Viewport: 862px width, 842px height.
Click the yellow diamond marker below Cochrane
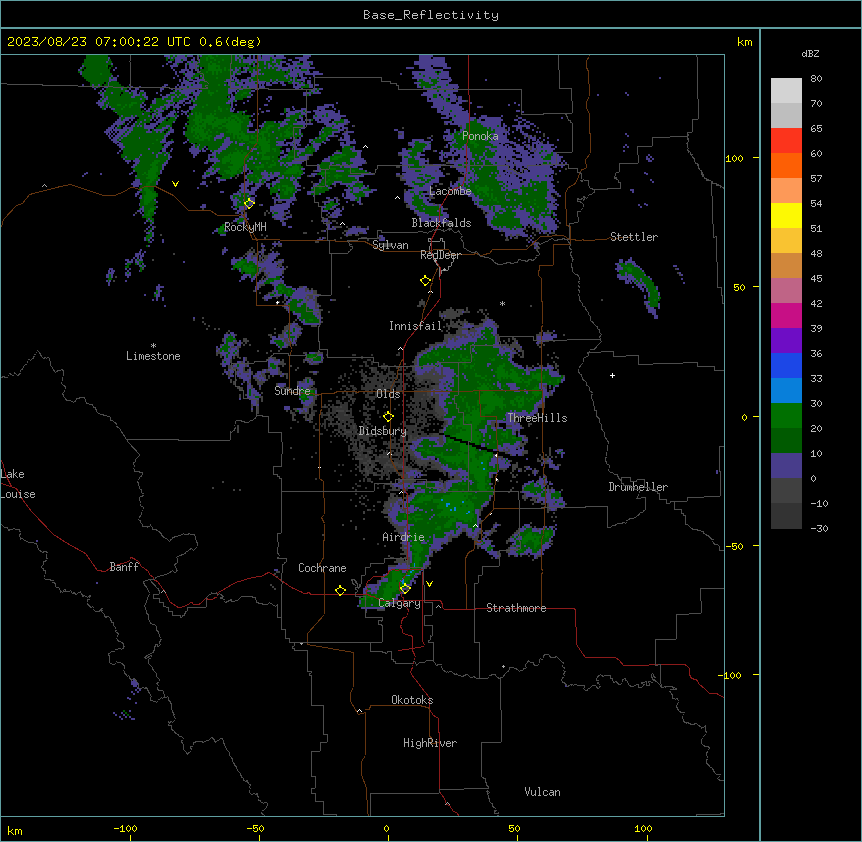340,591
